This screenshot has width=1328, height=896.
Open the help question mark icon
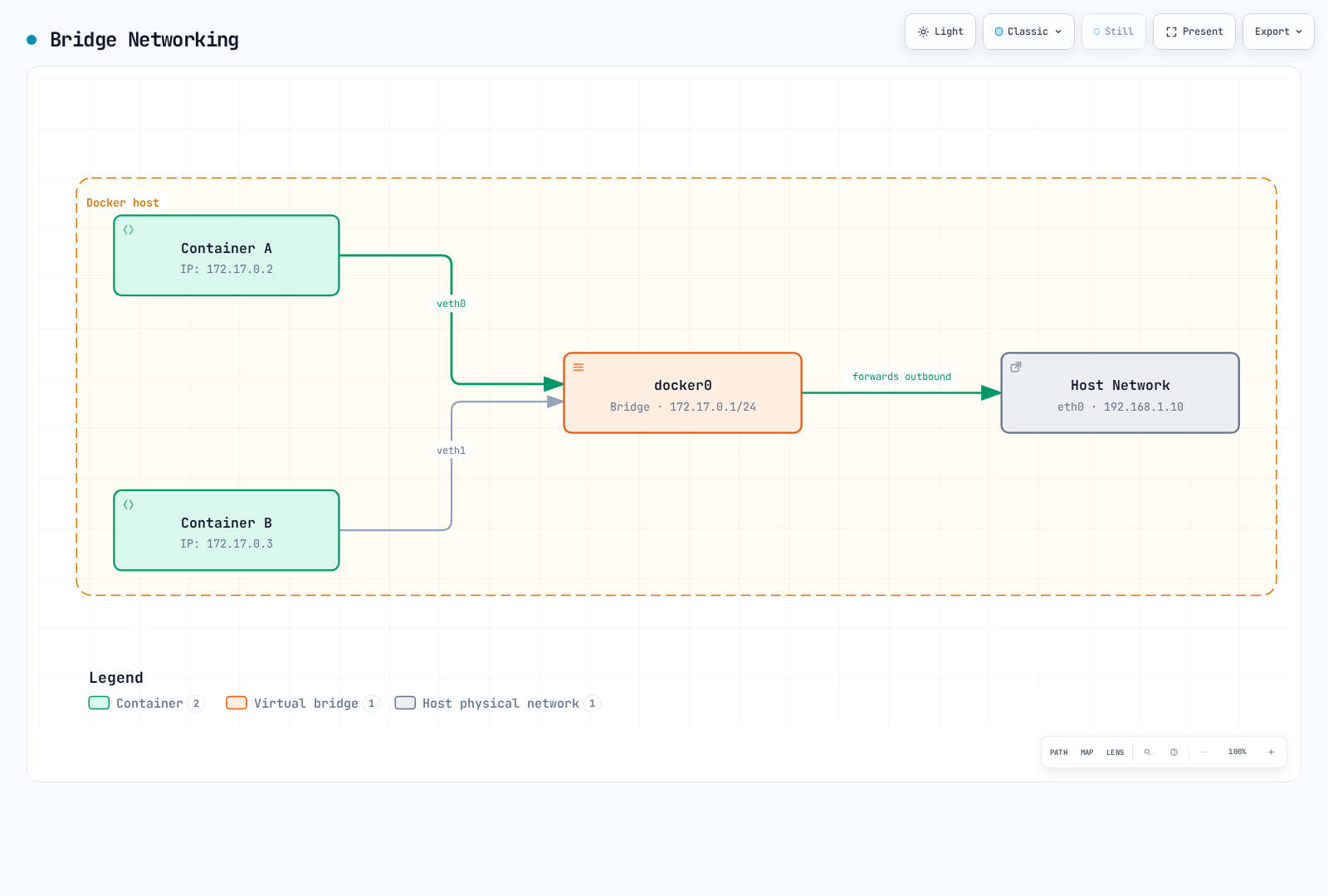tap(1174, 752)
